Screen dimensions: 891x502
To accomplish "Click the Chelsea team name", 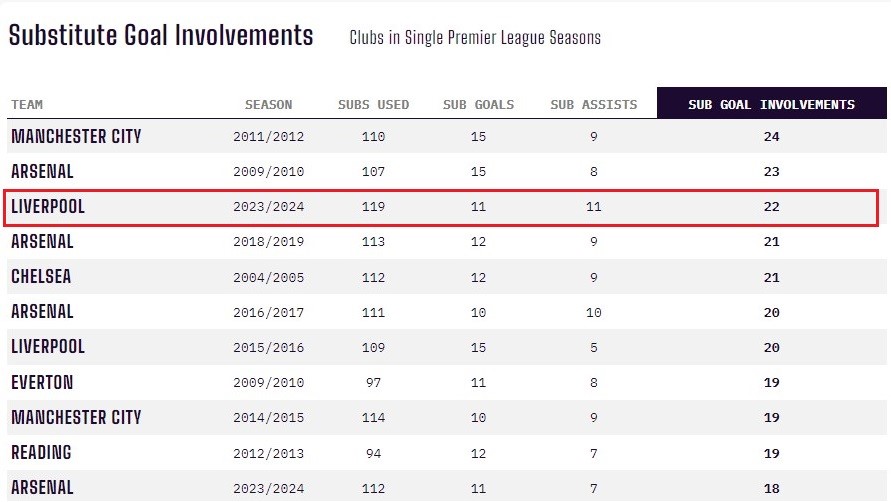I will pyautogui.click(x=41, y=277).
